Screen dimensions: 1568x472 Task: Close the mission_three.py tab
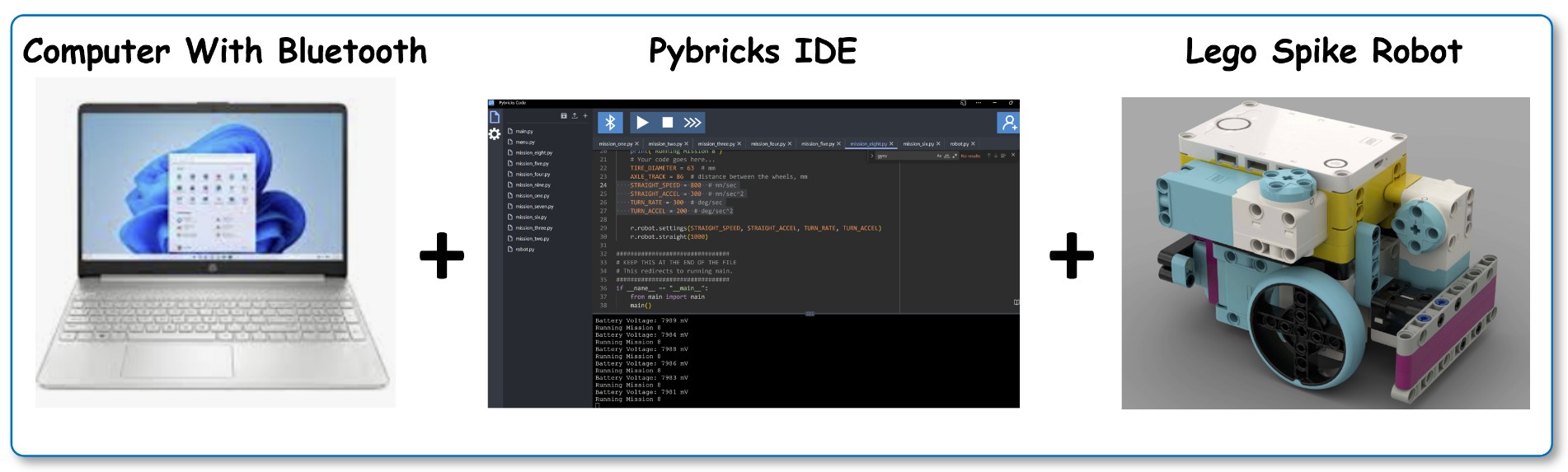tap(739, 143)
